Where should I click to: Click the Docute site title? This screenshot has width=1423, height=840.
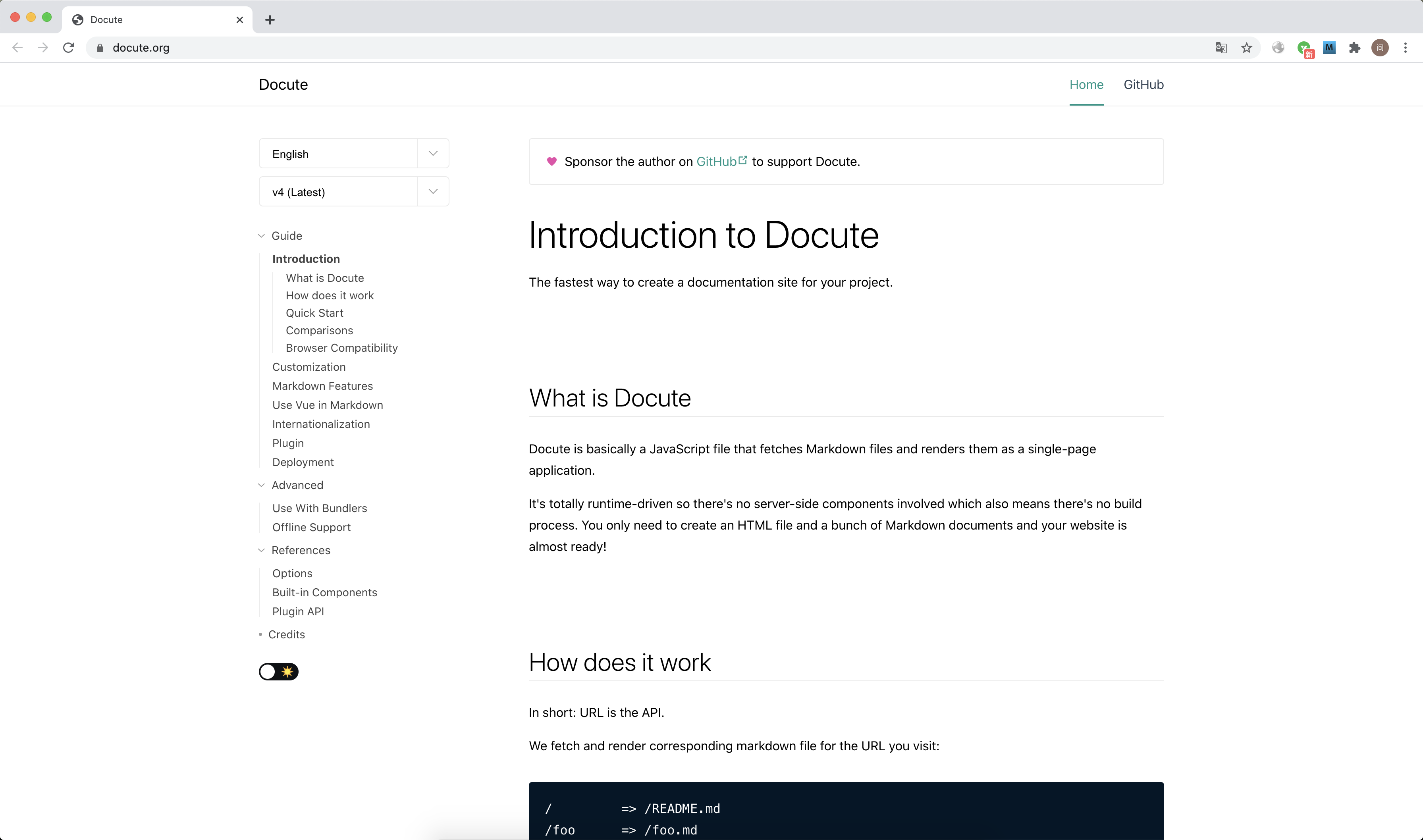click(283, 84)
